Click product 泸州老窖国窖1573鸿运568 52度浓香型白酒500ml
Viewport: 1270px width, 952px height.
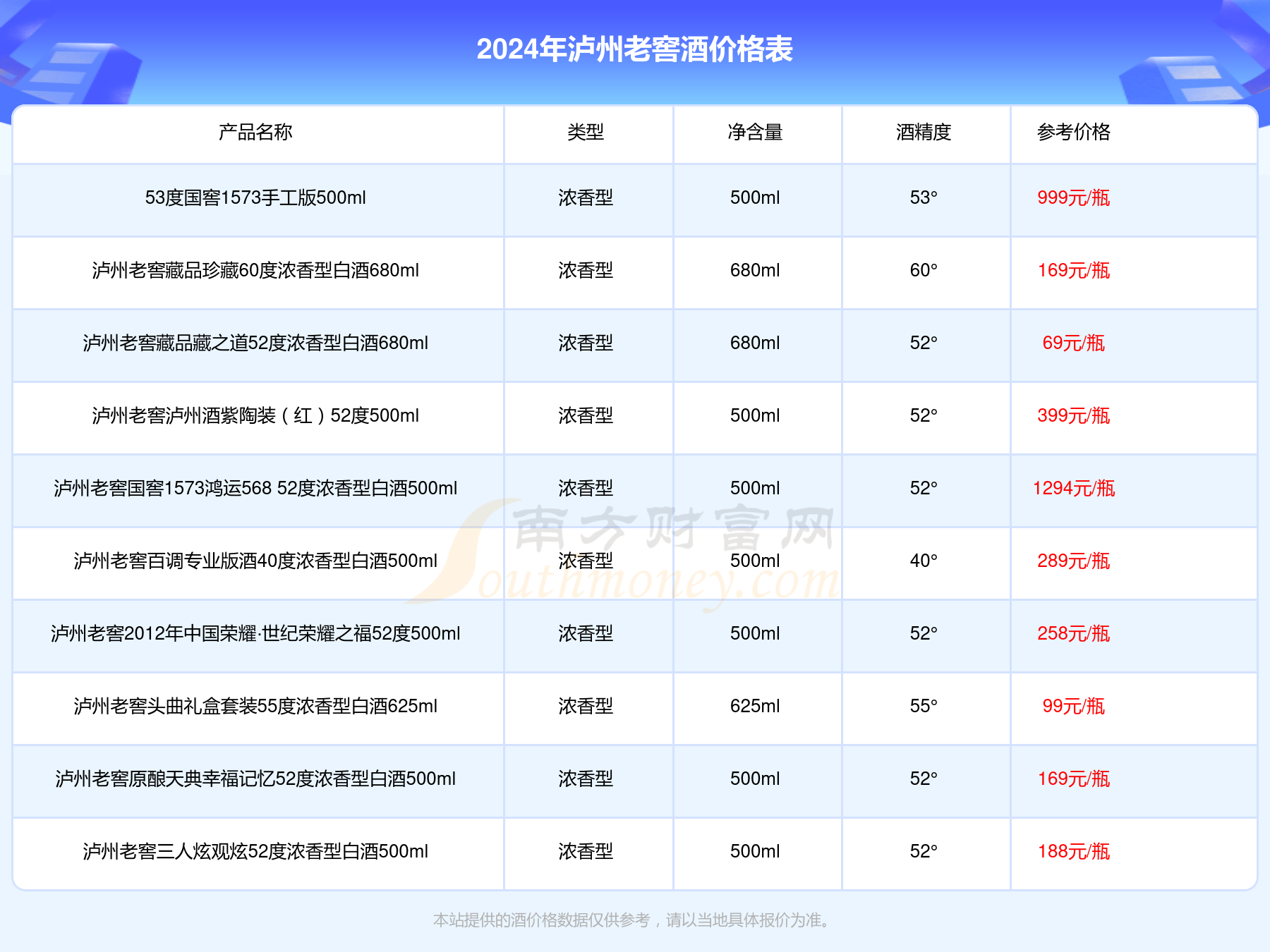pos(255,488)
